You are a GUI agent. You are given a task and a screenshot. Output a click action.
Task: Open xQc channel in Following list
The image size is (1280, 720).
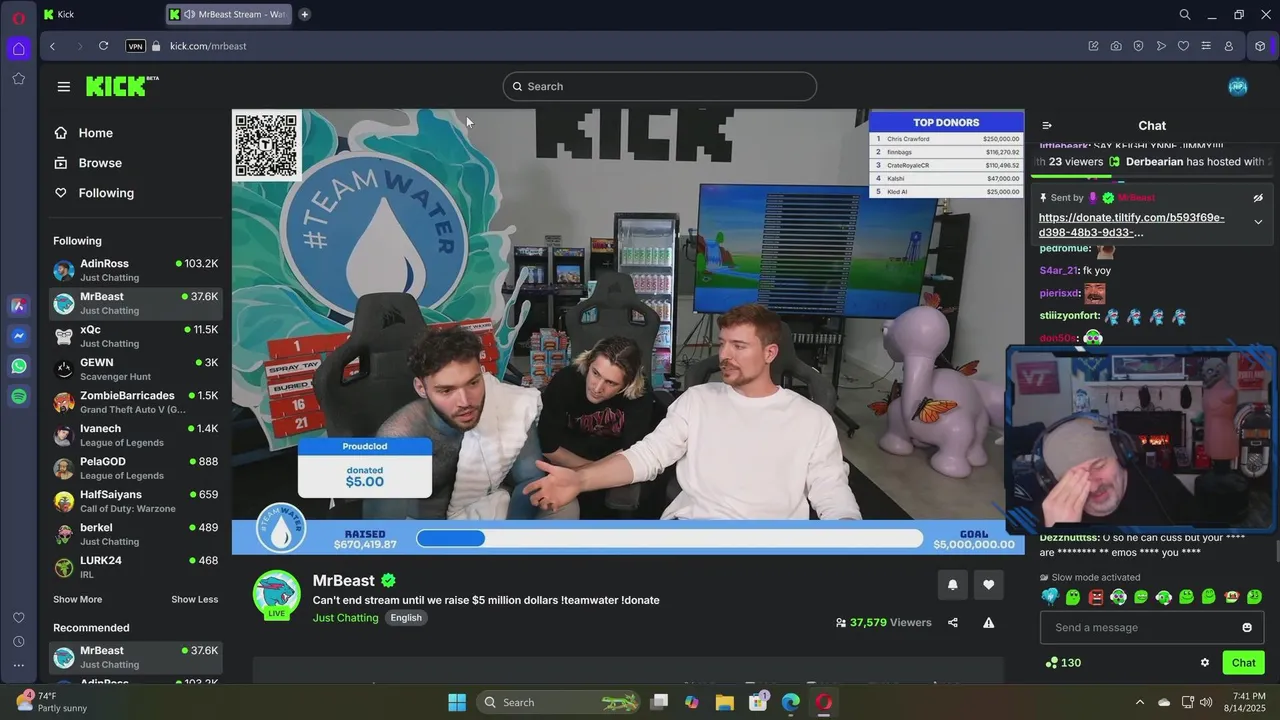(136, 337)
